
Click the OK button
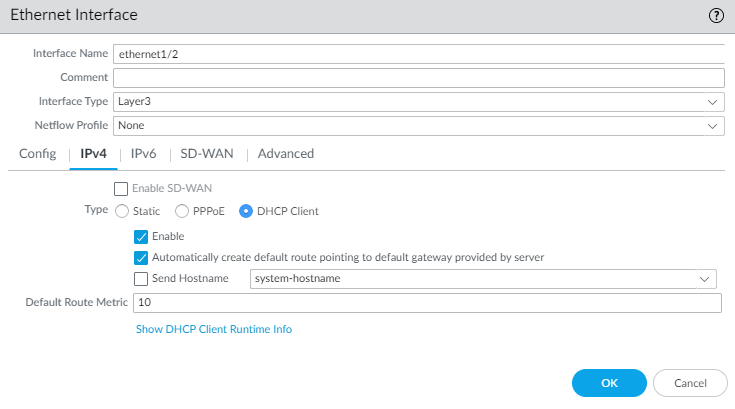tap(609, 383)
